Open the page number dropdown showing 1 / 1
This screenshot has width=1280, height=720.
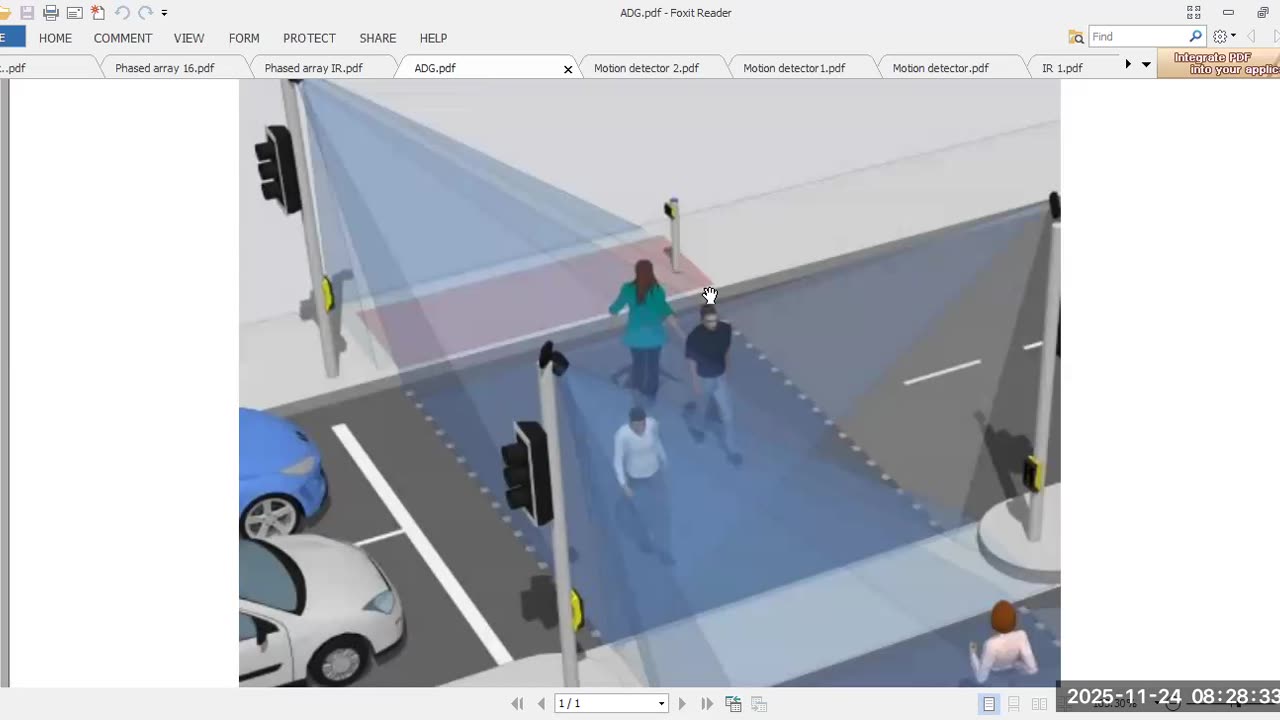611,704
